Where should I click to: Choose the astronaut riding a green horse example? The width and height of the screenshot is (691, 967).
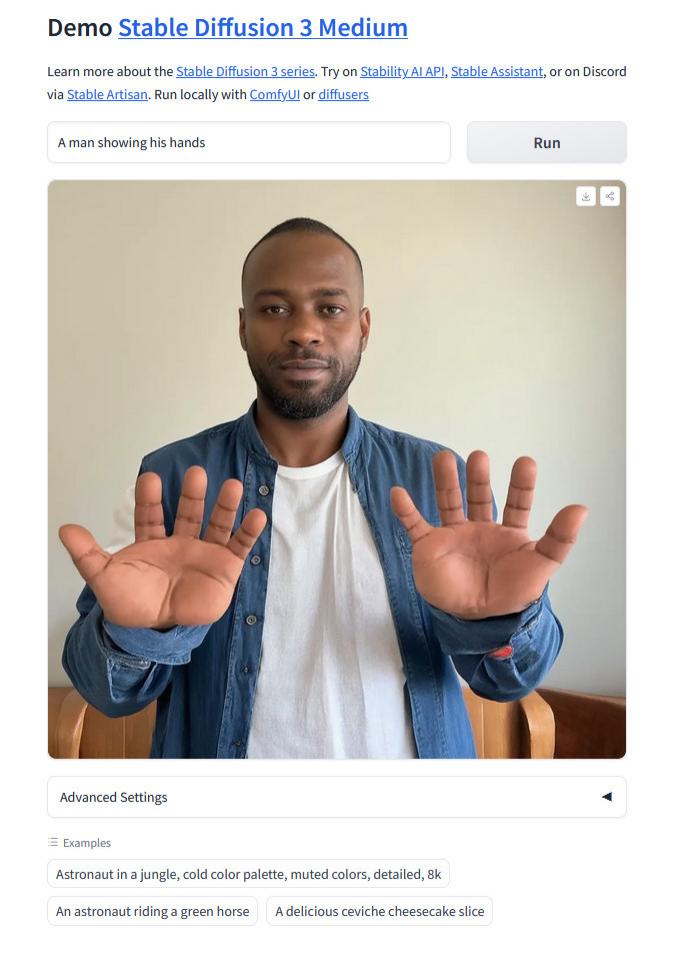click(152, 911)
